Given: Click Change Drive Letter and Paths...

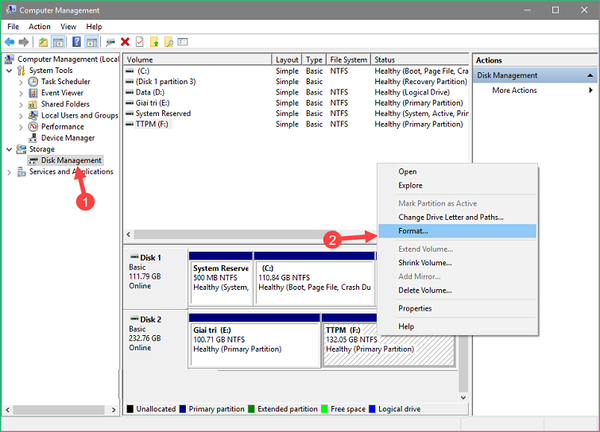Looking at the screenshot, I should pyautogui.click(x=450, y=217).
